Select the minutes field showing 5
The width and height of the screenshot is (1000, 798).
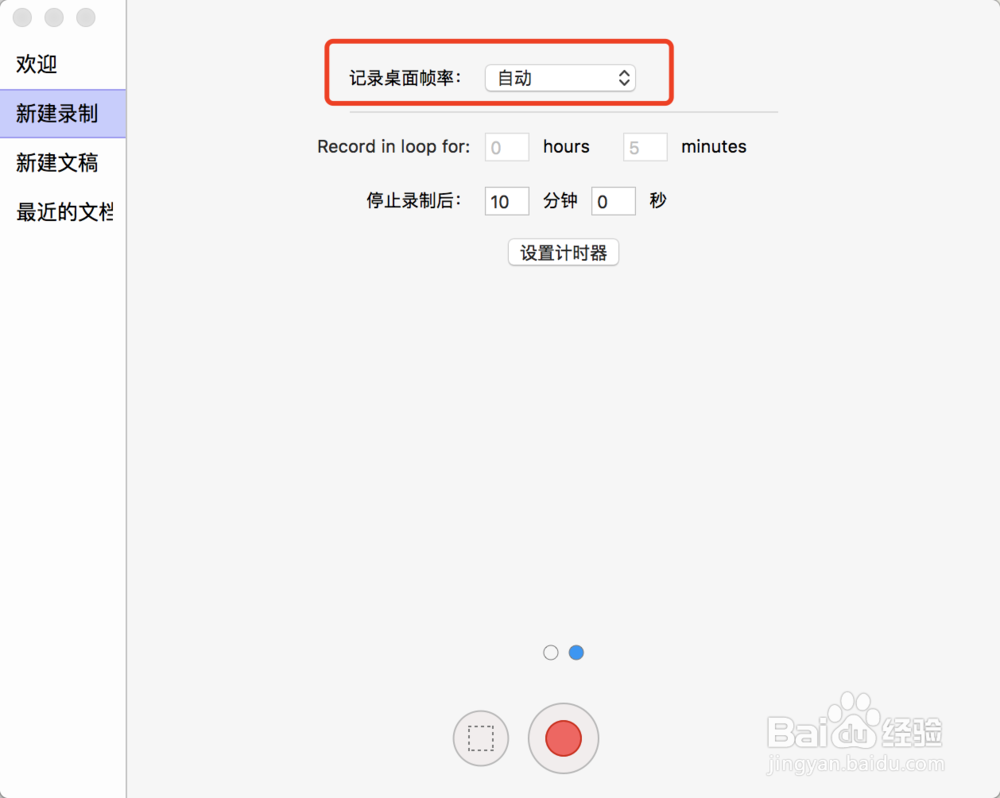point(644,146)
